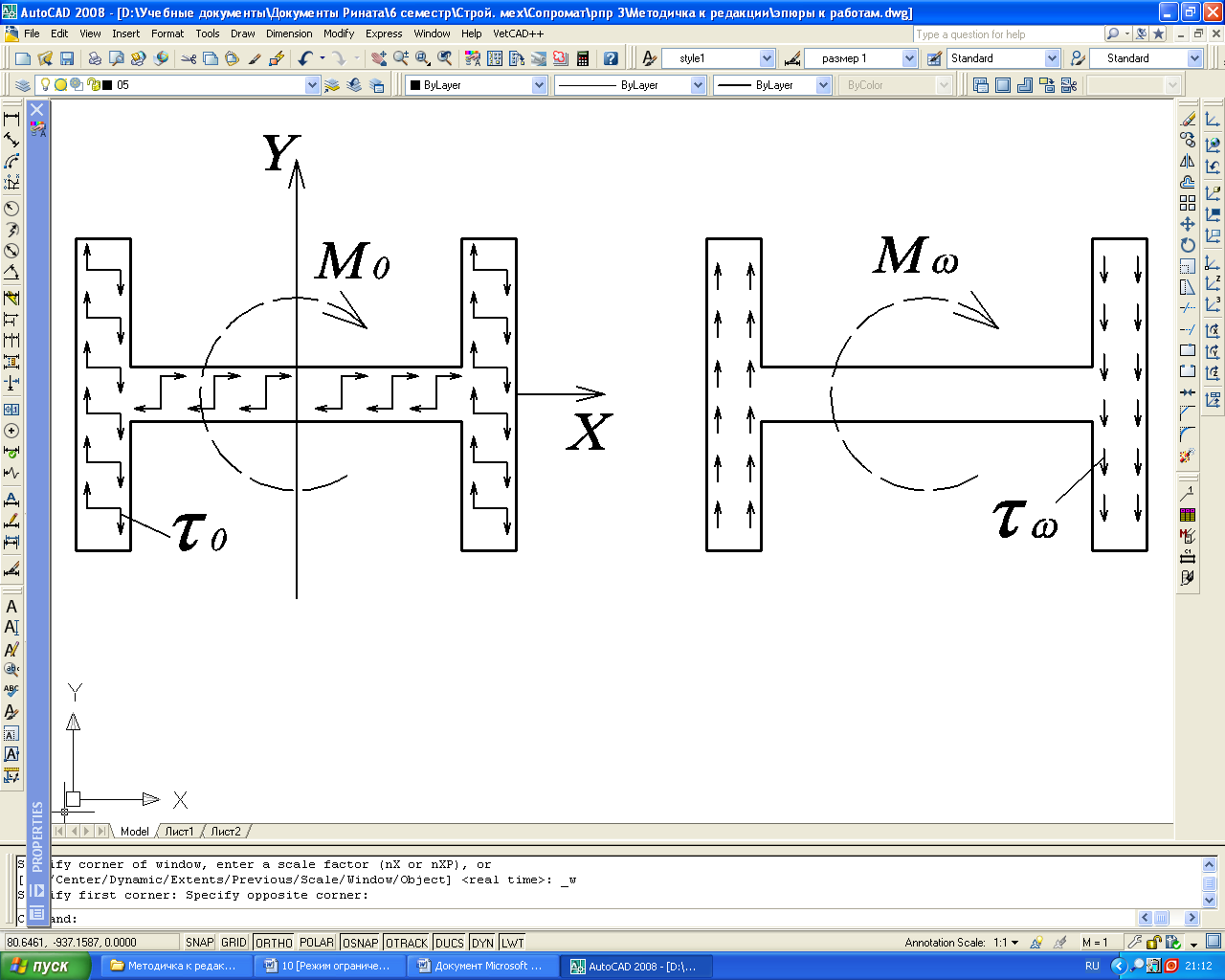
Task: Select the Diameter dimension tool
Action: [x=11, y=251]
